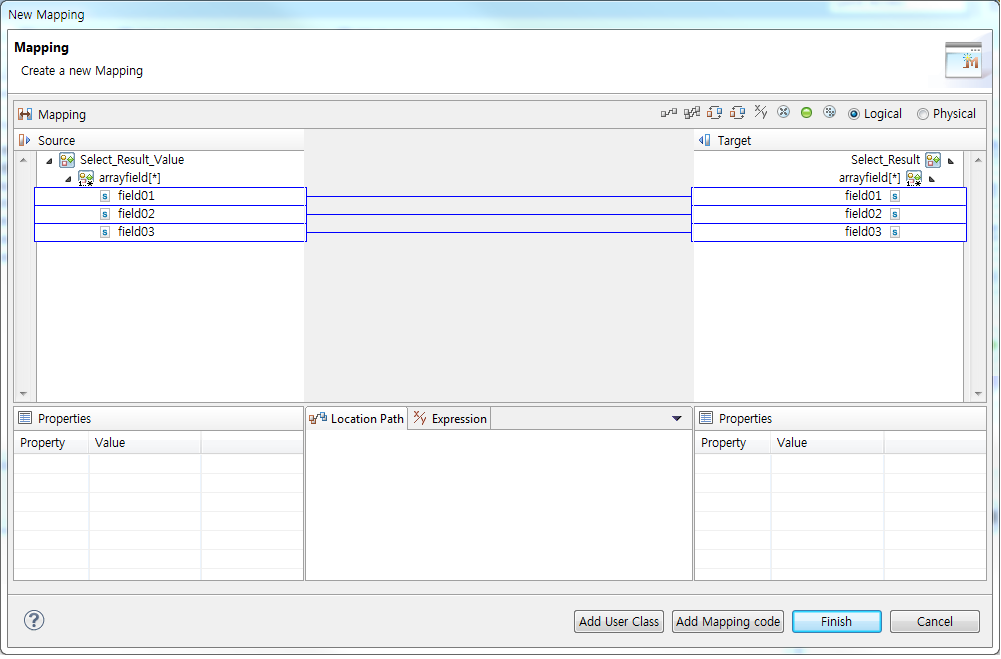
Task: Collapse the arrayfield[*] source tree node
Action: (x=68, y=177)
